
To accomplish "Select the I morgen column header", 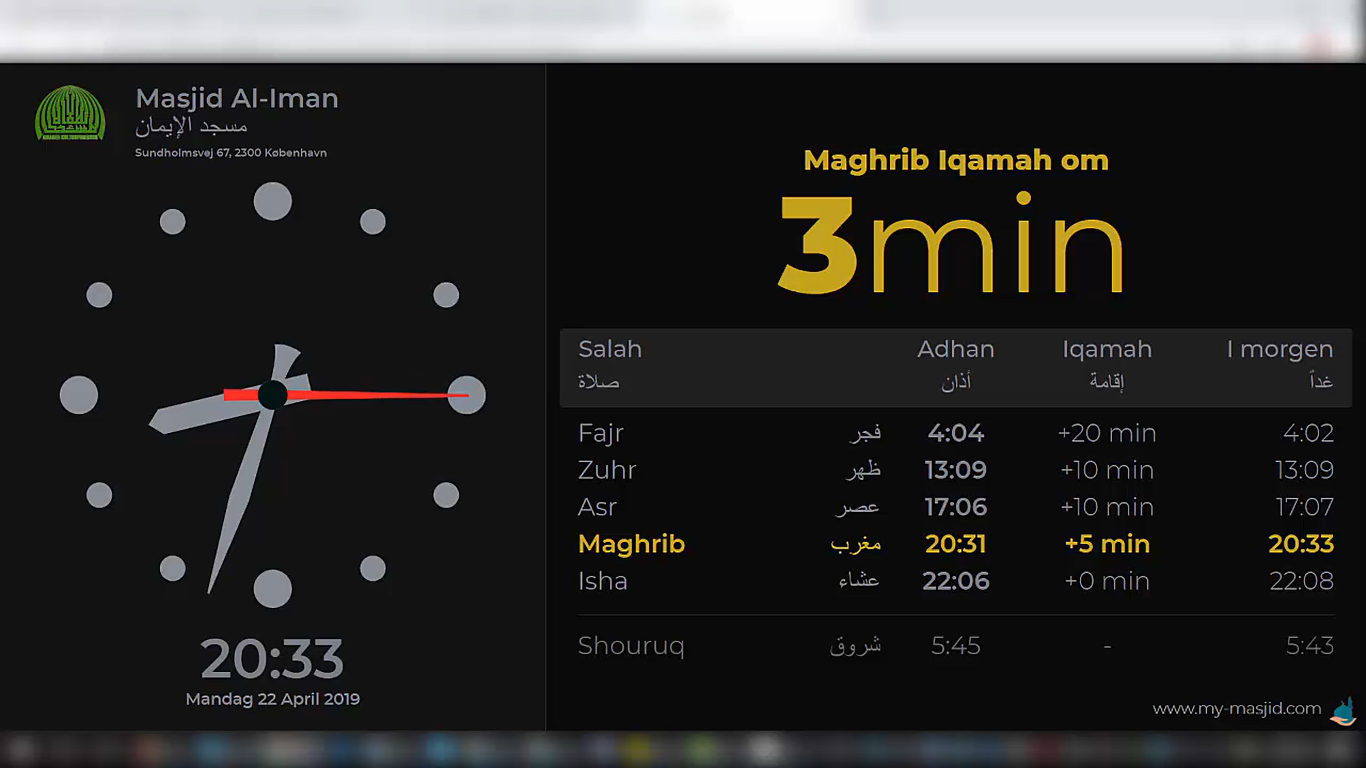I will pos(1279,349).
